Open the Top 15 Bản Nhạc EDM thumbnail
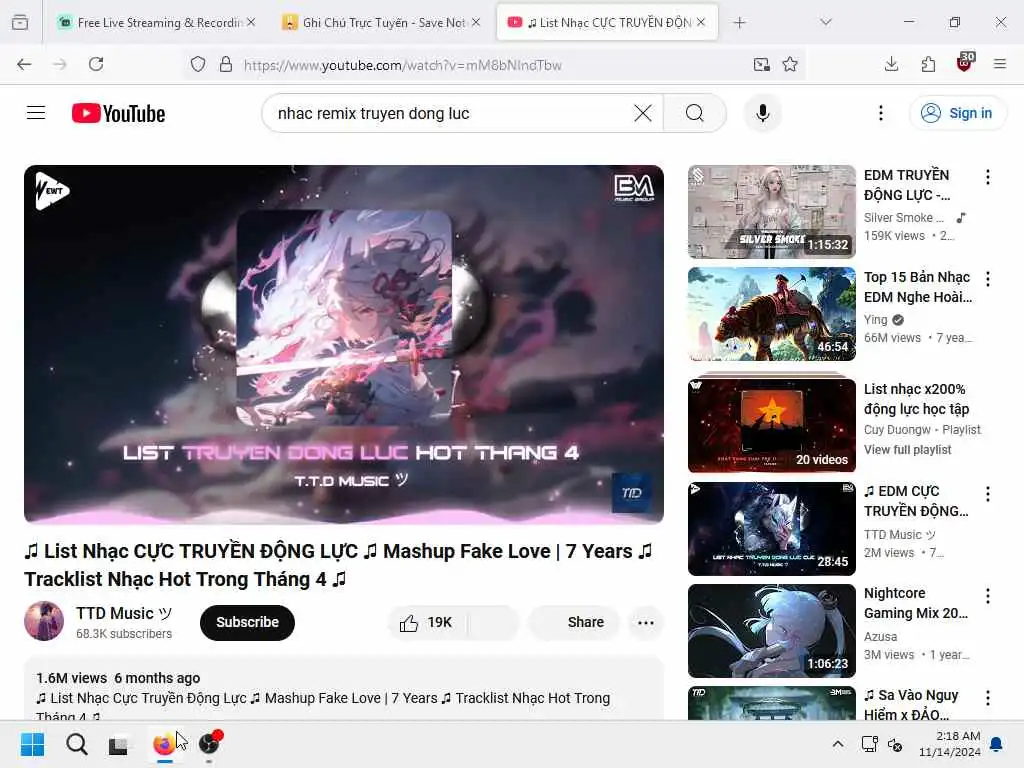The width and height of the screenshot is (1024, 768). (x=771, y=313)
